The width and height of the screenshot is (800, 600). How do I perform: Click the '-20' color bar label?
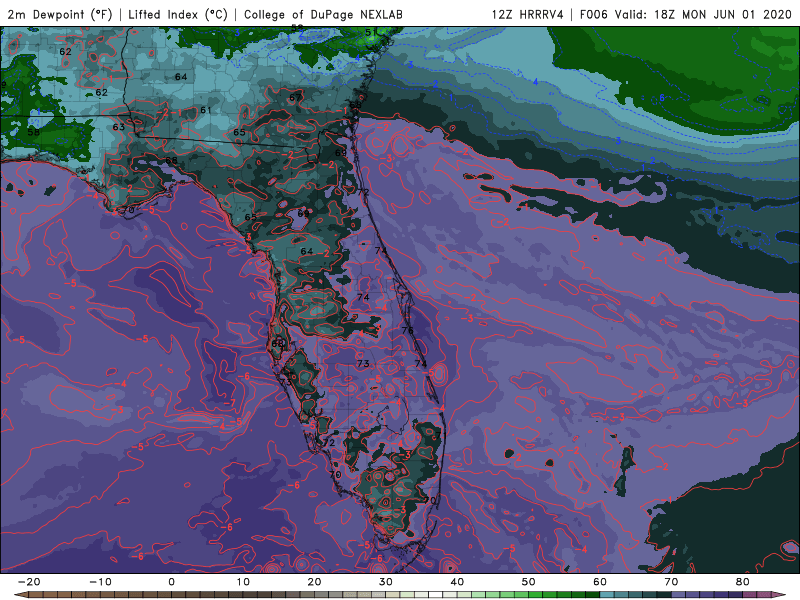[x=29, y=582]
